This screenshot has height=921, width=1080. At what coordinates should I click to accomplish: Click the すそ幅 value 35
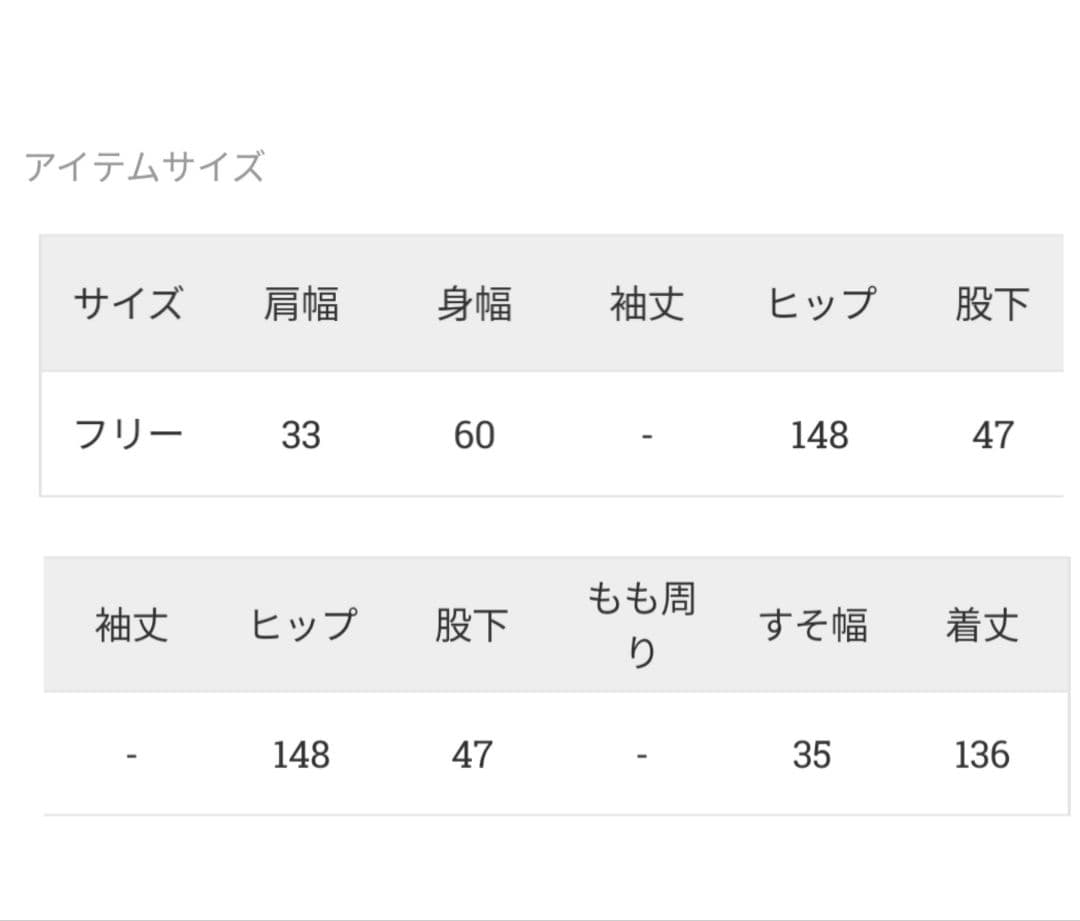pos(812,755)
